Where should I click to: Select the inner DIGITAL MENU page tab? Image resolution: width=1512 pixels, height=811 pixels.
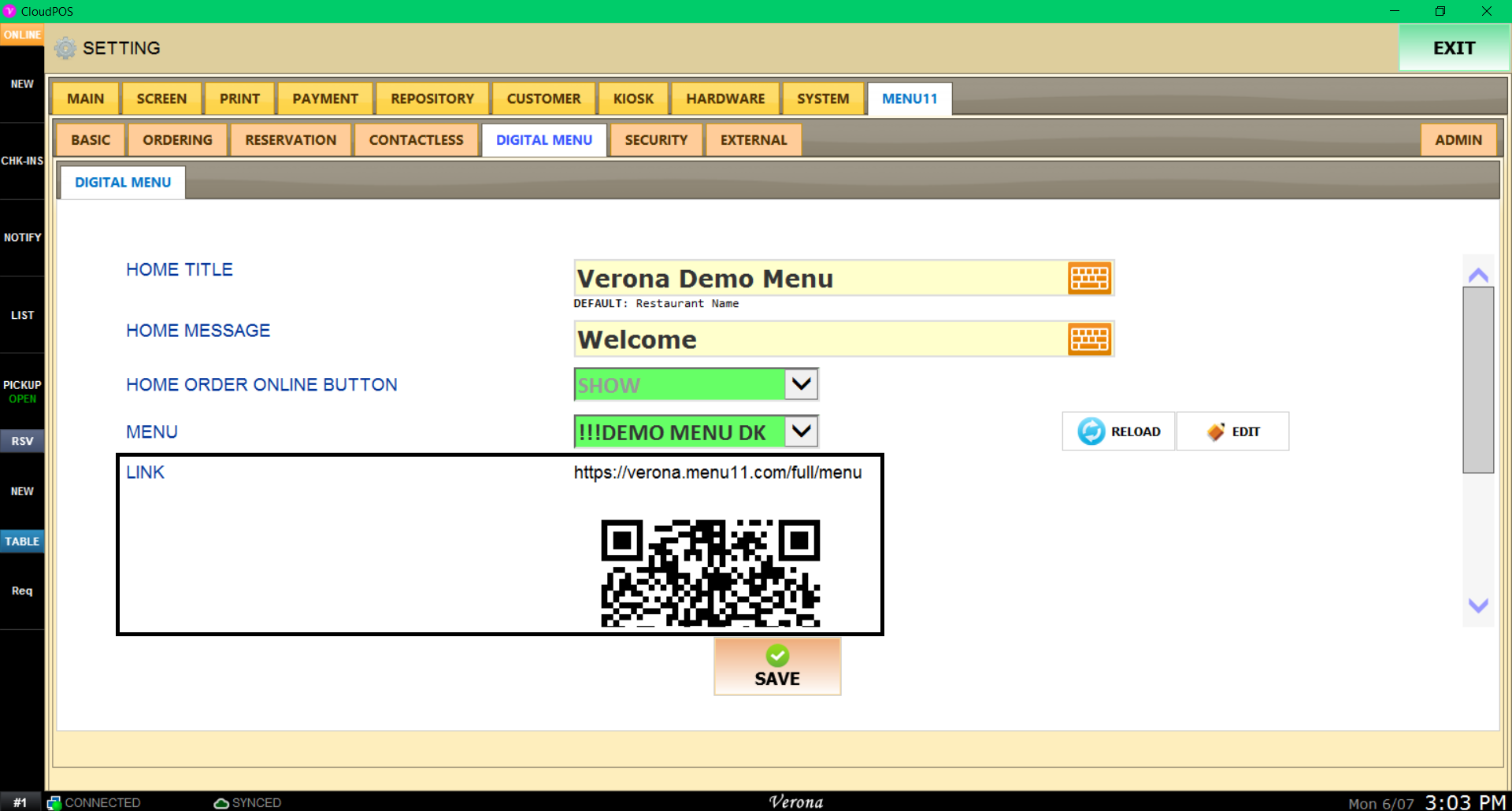tap(123, 182)
